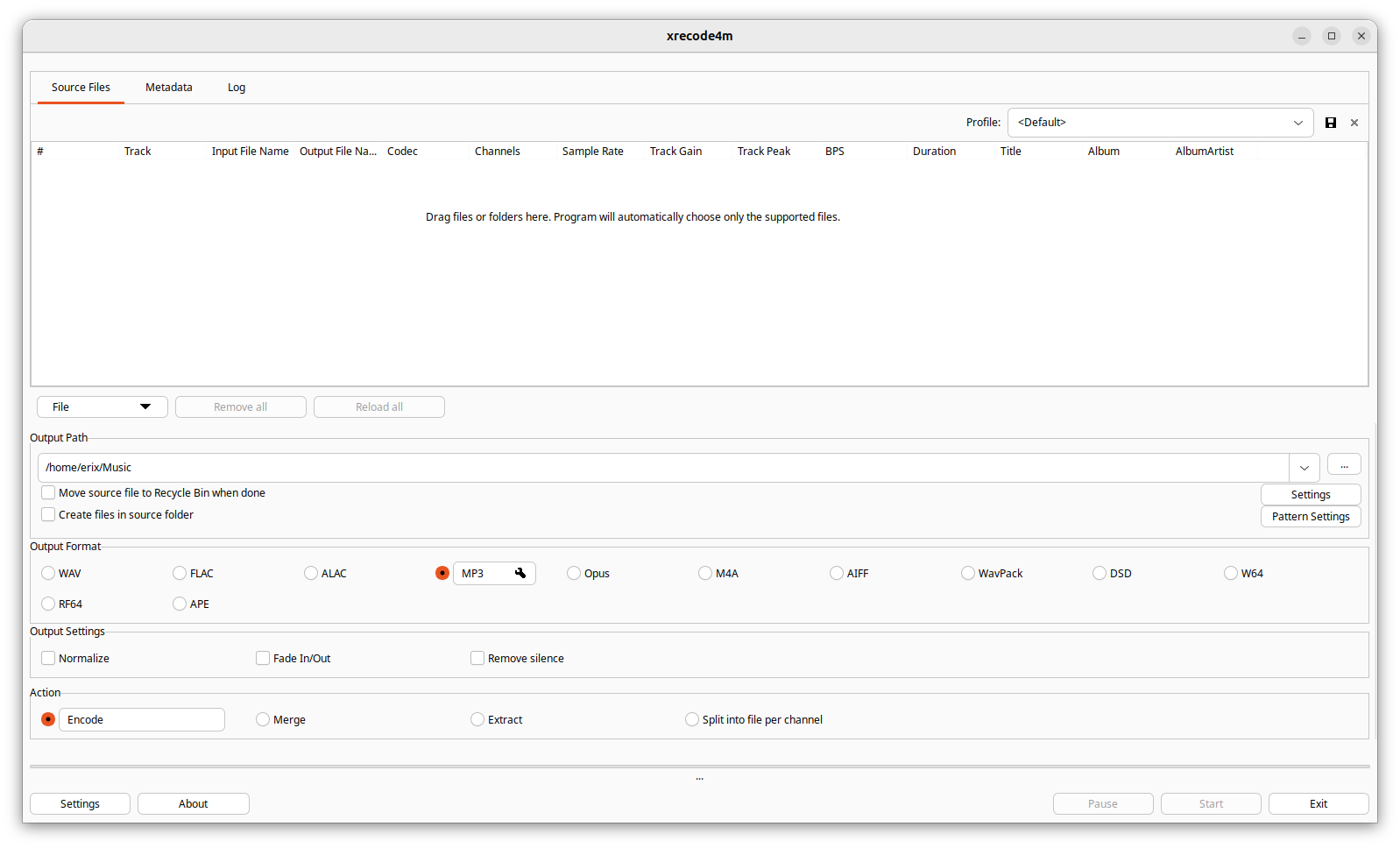Toggle the Fade In/Out checkbox
This screenshot has width=1400, height=848.
tap(263, 658)
